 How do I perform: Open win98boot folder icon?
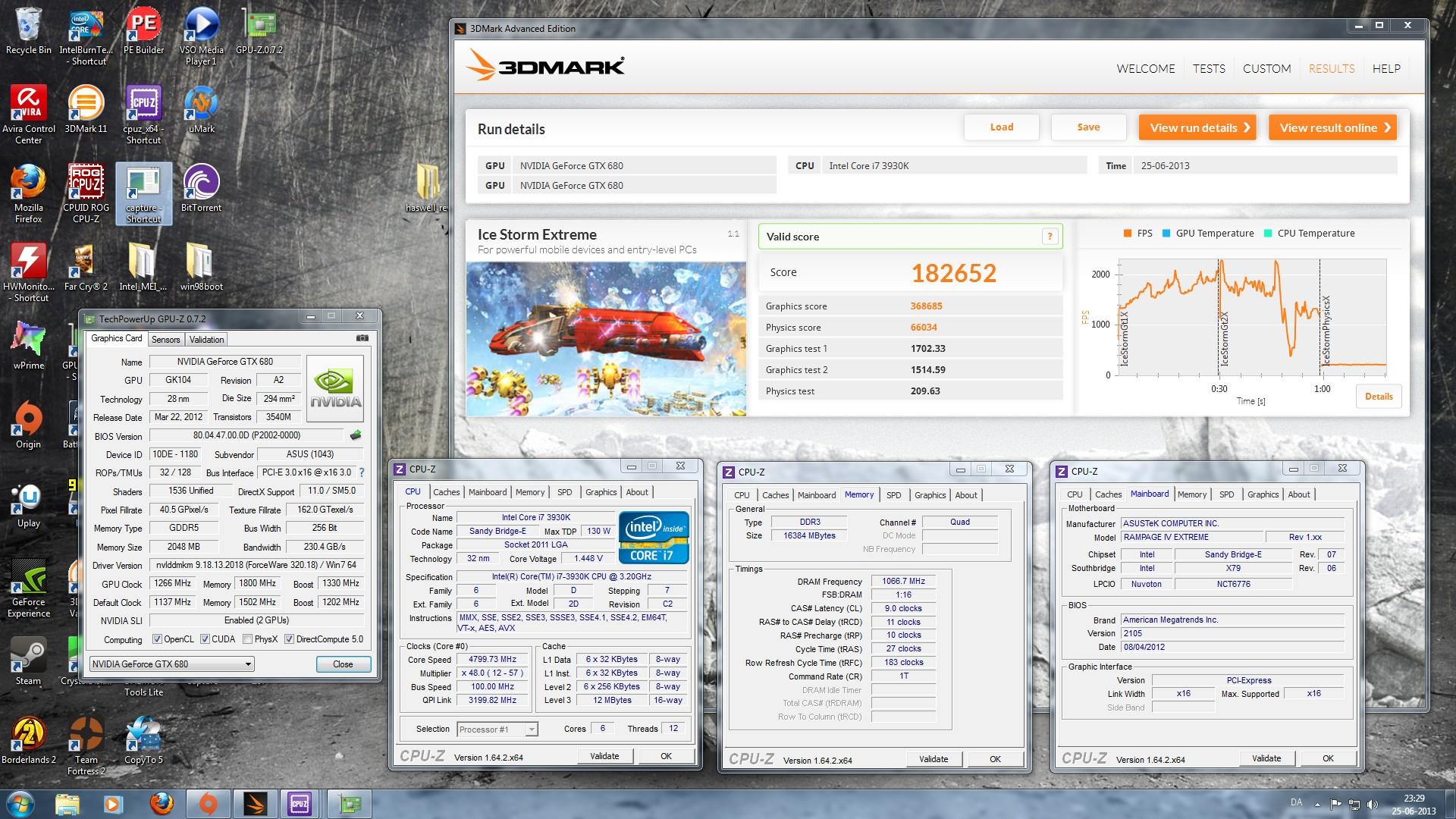point(201,266)
